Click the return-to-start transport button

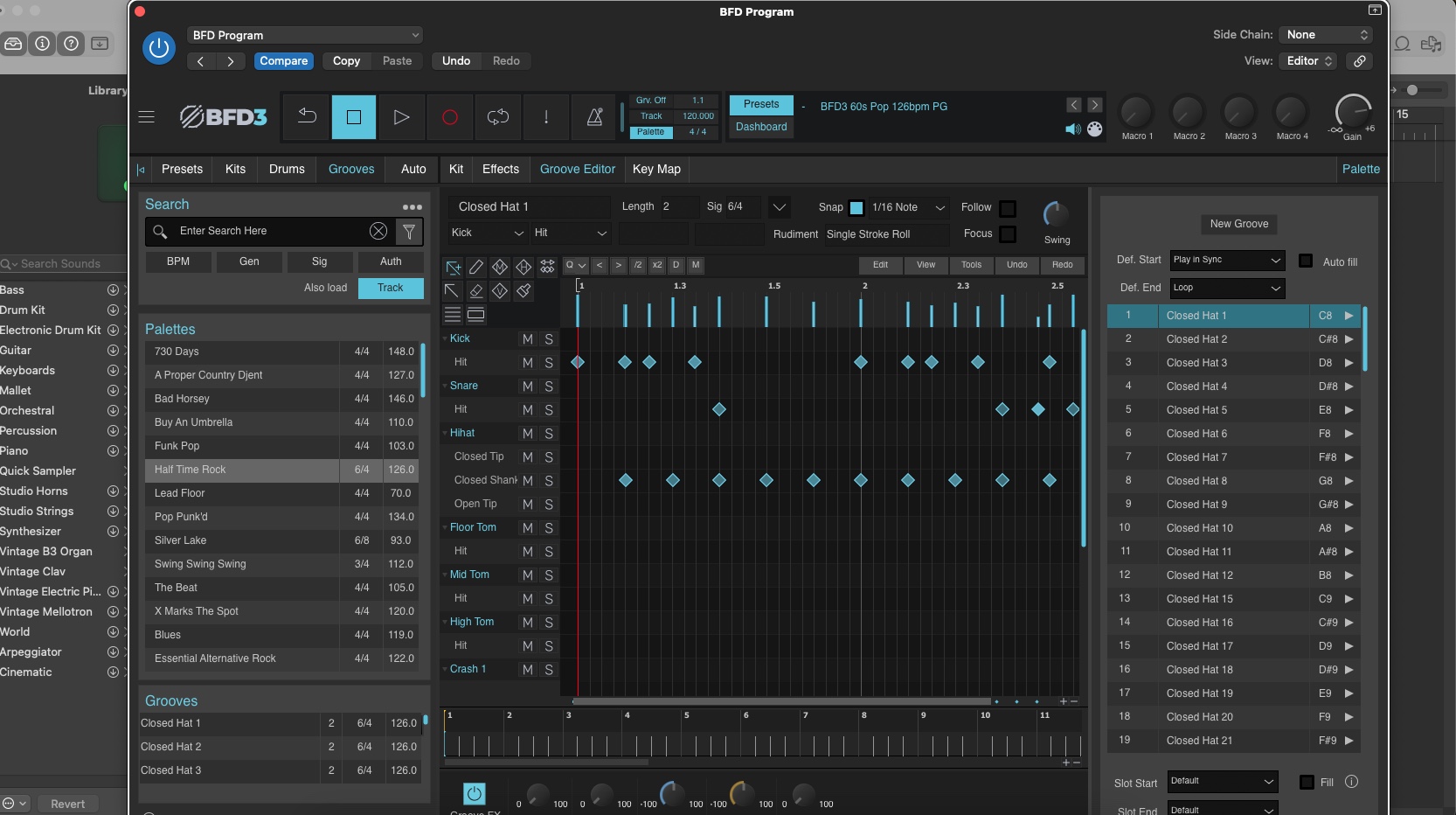307,117
